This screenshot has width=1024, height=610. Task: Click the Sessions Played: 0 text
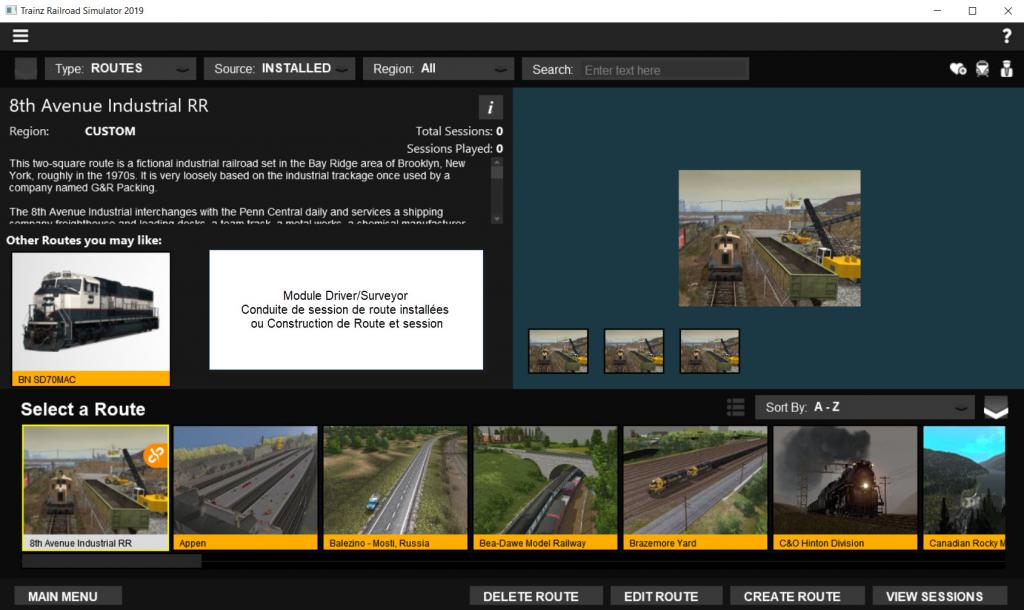[x=455, y=149]
